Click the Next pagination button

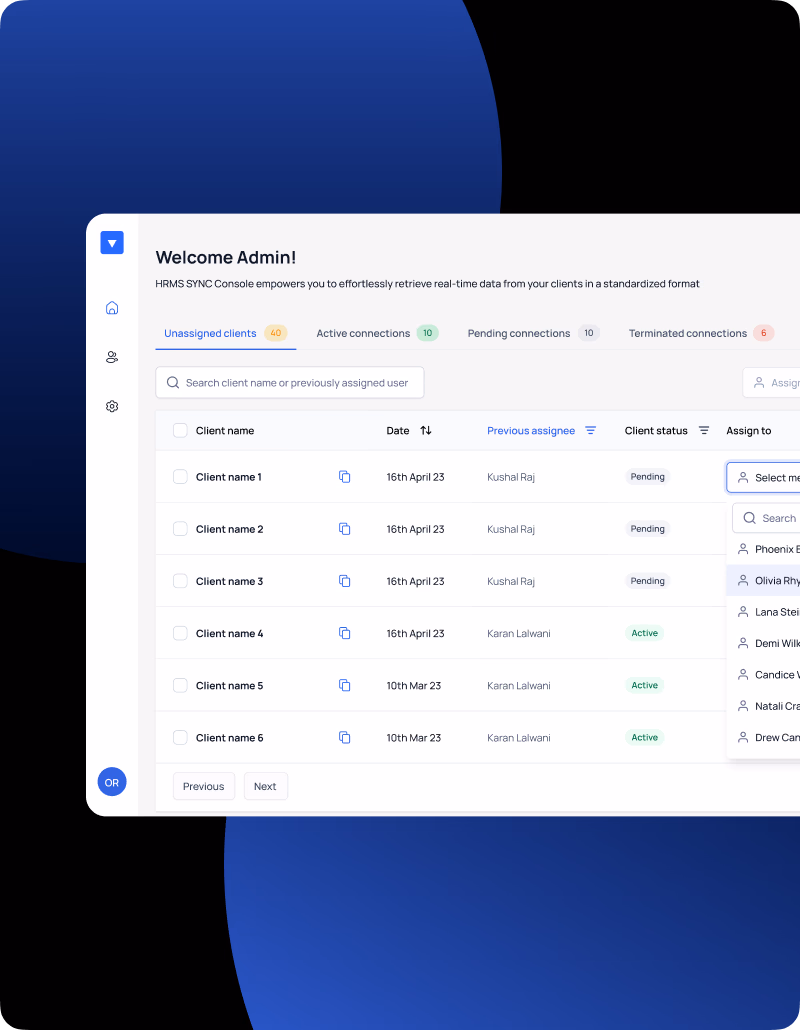coord(265,786)
